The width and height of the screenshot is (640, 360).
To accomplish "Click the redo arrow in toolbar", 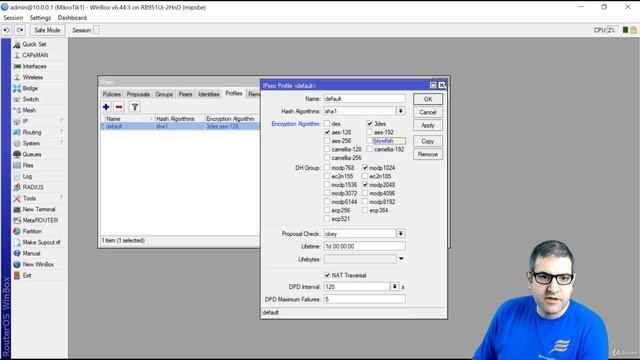I will coord(20,30).
